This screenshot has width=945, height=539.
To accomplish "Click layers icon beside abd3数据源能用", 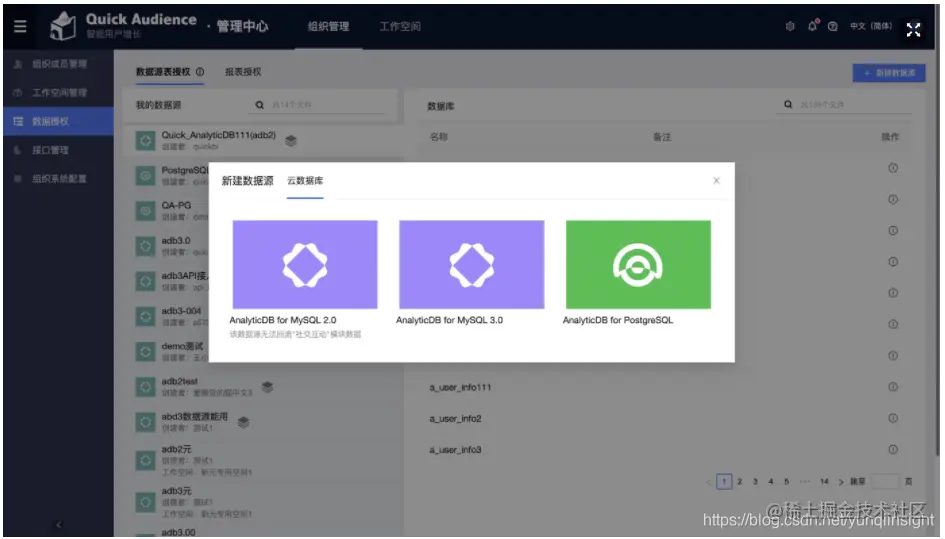I will 243,421.
